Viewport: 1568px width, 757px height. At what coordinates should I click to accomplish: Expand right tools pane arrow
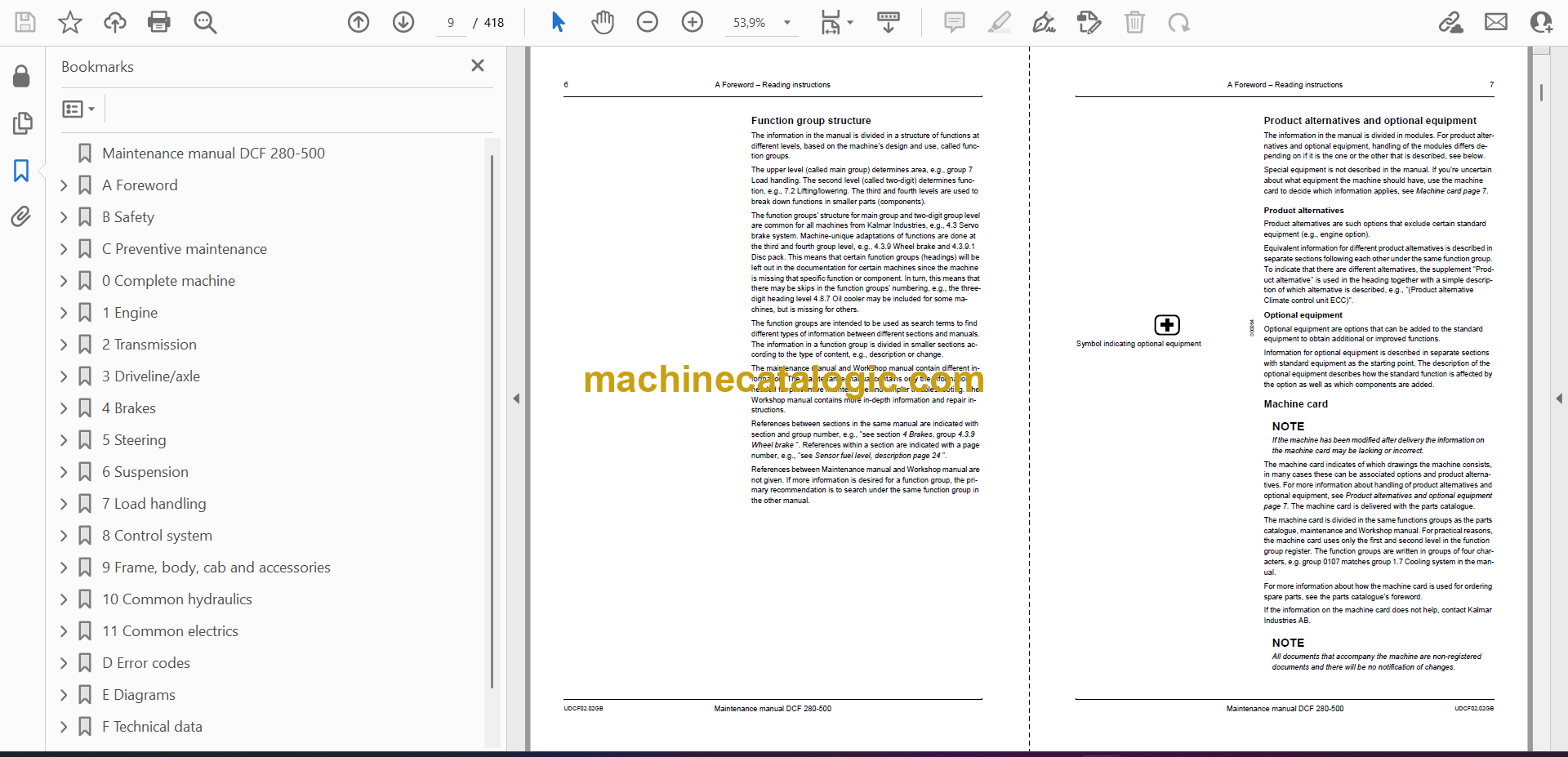tap(1559, 399)
